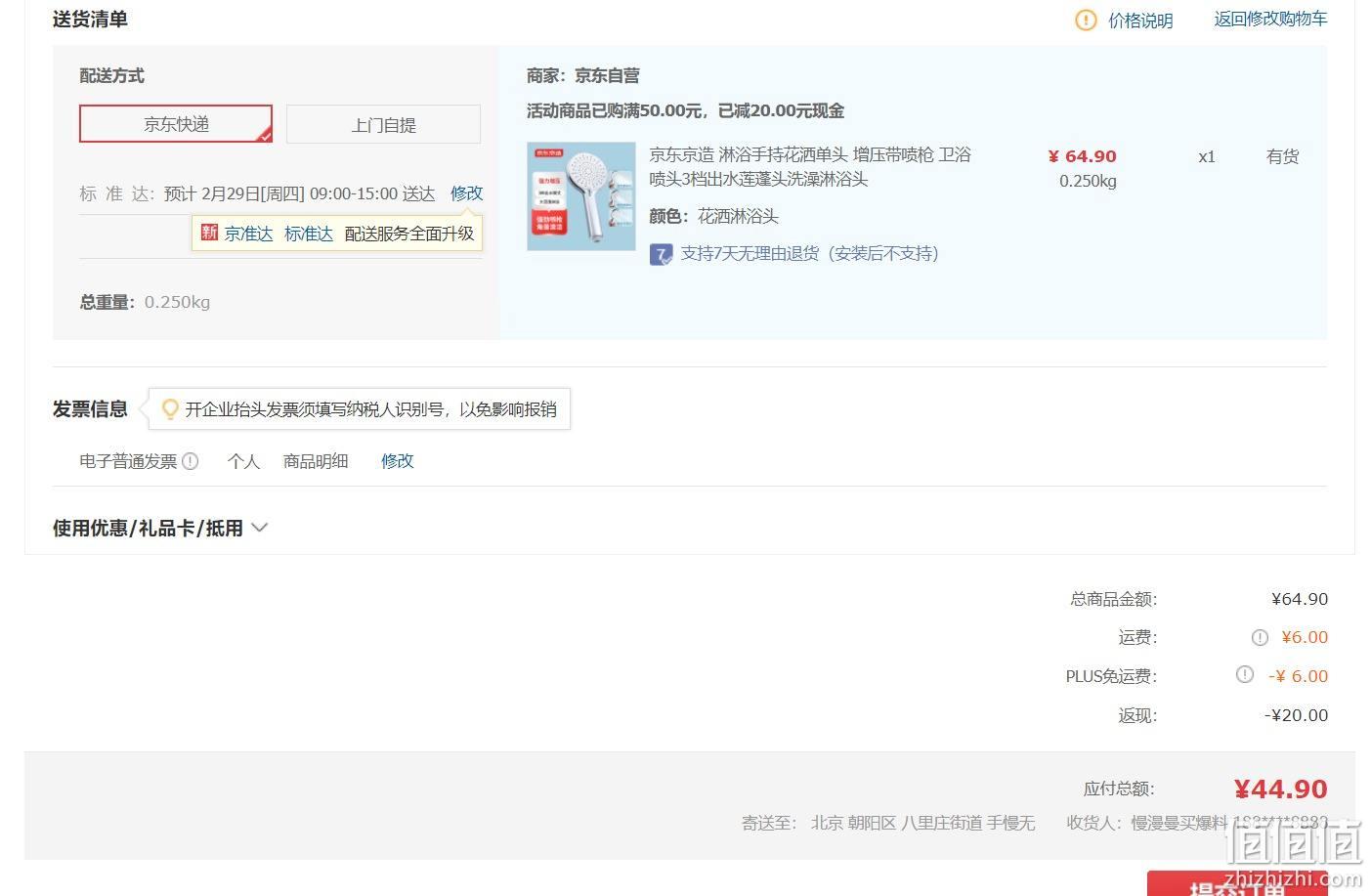Click the PLUS免运费 -¥ 6.00 value
The width and height of the screenshot is (1371, 896).
[x=1298, y=676]
